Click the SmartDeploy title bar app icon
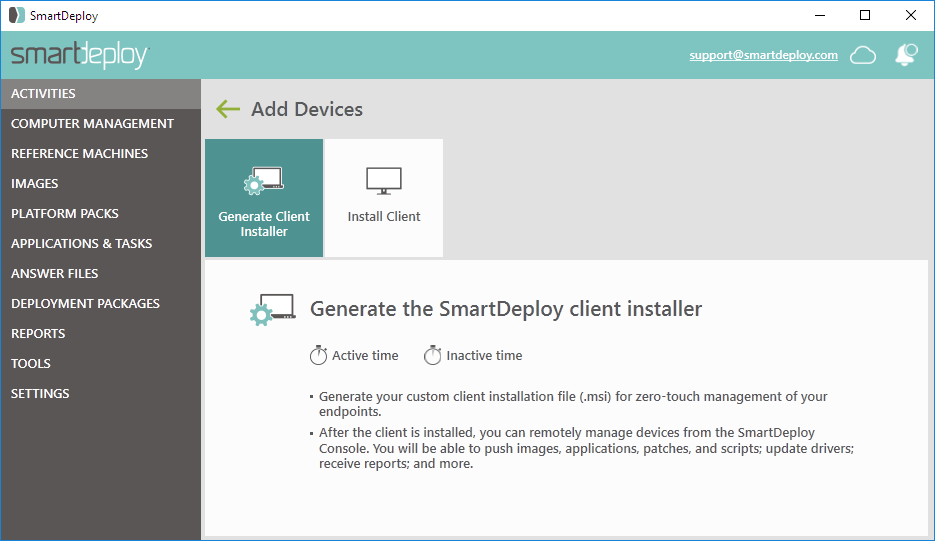The image size is (935, 541). tap(17, 16)
